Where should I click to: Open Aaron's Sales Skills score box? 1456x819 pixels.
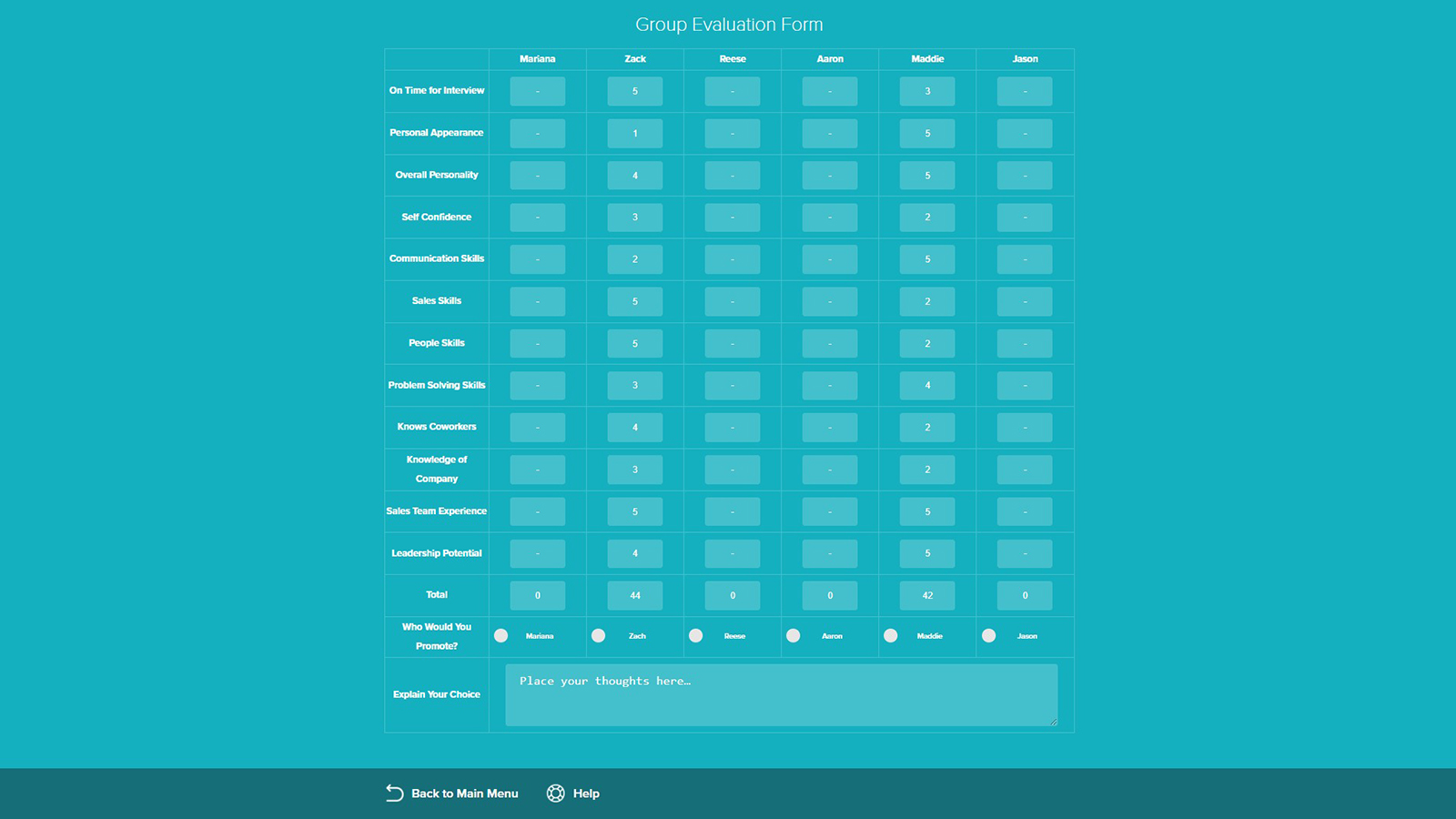[x=829, y=301]
